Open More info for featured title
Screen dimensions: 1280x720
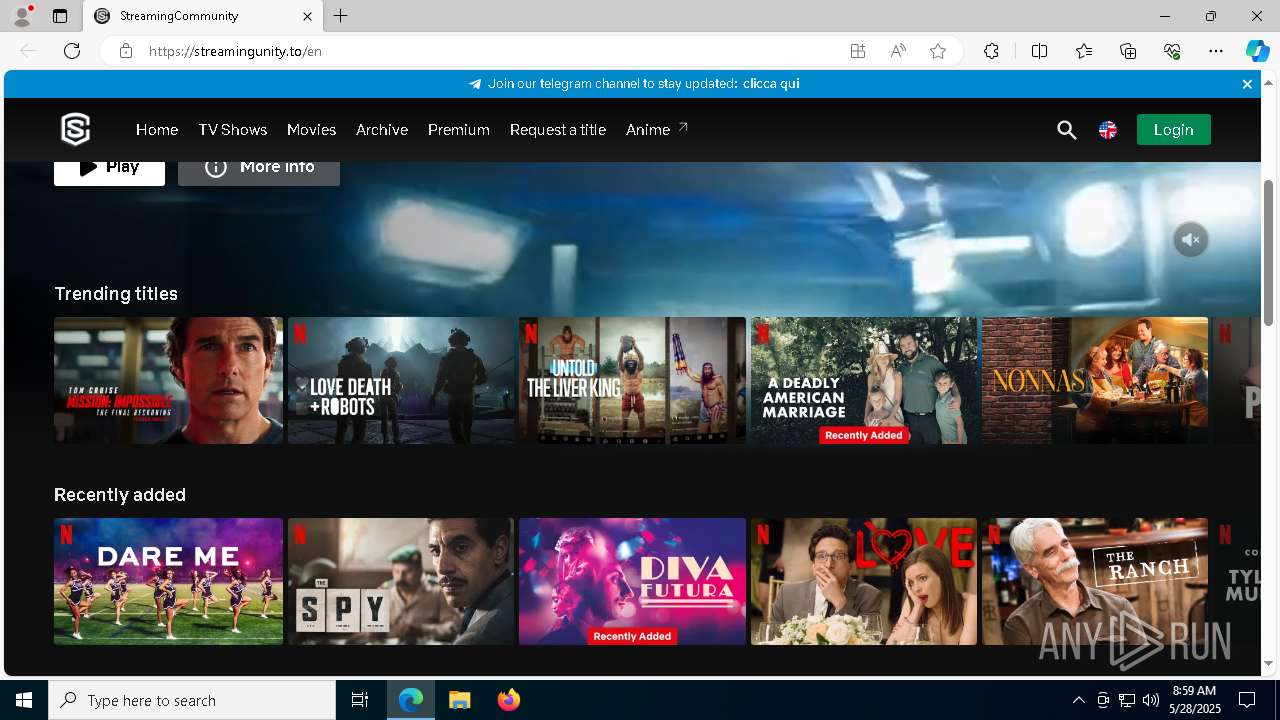click(259, 172)
